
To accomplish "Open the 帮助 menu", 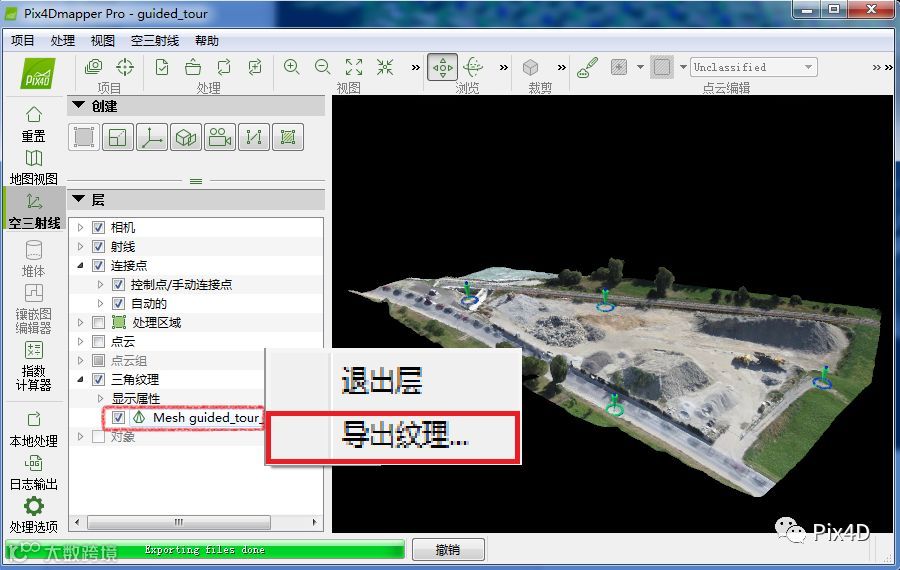I will coord(207,41).
